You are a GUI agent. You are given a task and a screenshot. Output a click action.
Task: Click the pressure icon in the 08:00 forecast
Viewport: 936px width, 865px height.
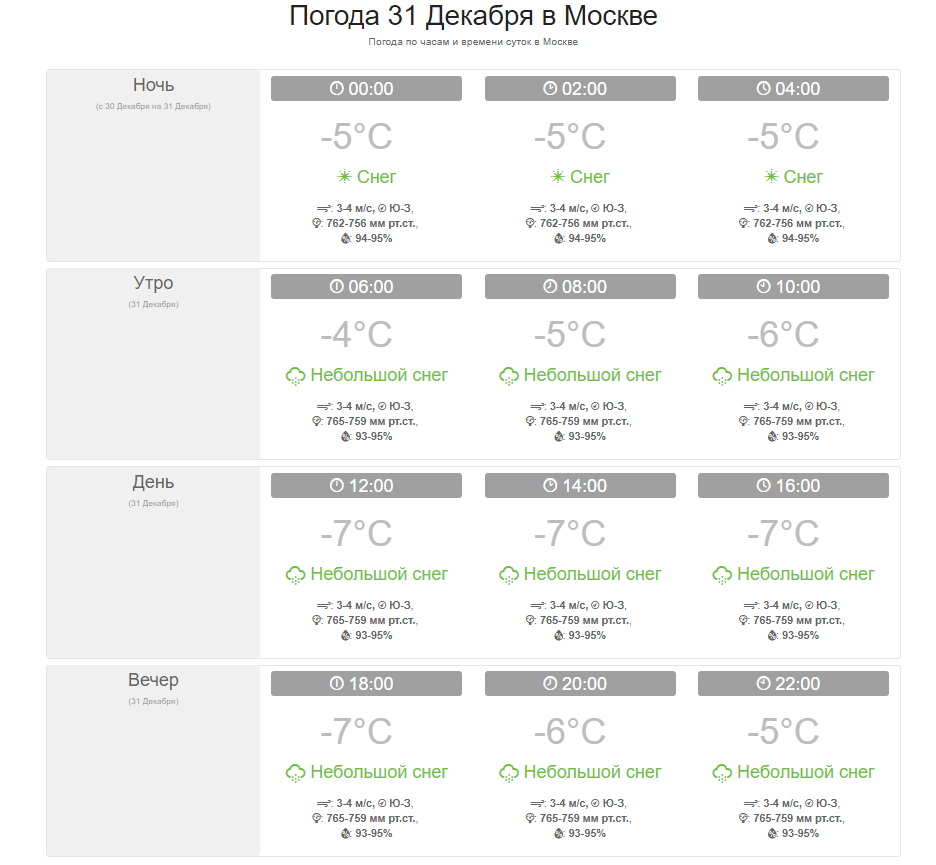click(x=530, y=421)
